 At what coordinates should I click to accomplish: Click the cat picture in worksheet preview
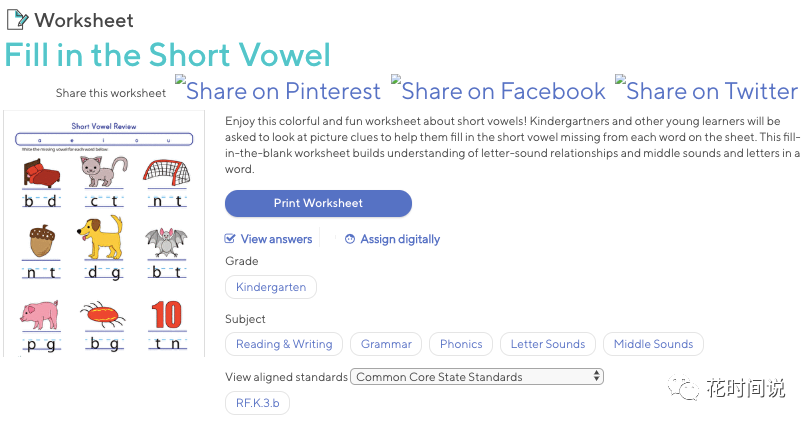point(104,171)
